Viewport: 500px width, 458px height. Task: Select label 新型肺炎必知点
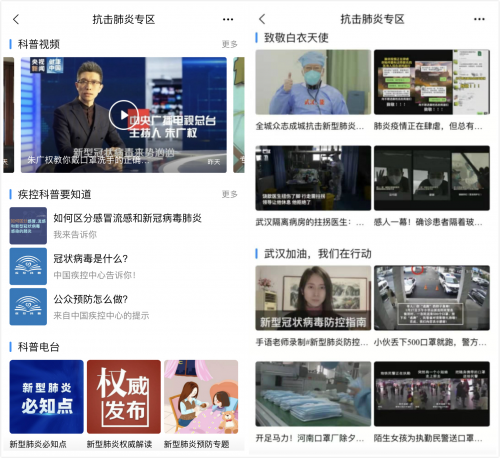[38, 444]
